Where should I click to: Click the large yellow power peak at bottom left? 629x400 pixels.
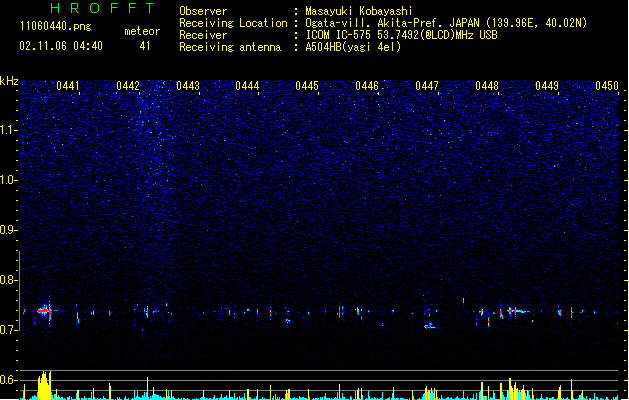click(44, 385)
